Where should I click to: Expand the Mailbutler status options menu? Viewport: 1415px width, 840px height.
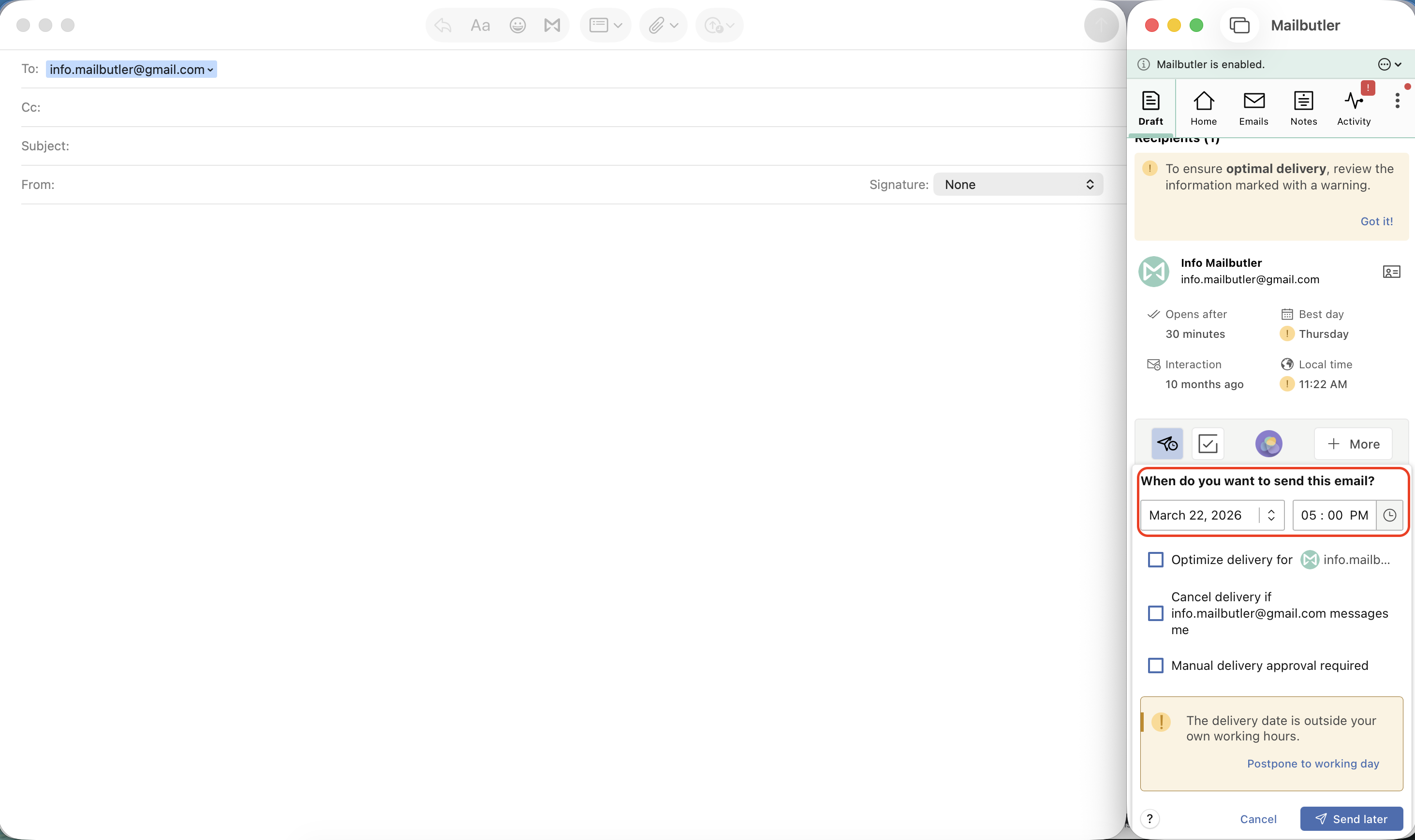coord(1389,64)
